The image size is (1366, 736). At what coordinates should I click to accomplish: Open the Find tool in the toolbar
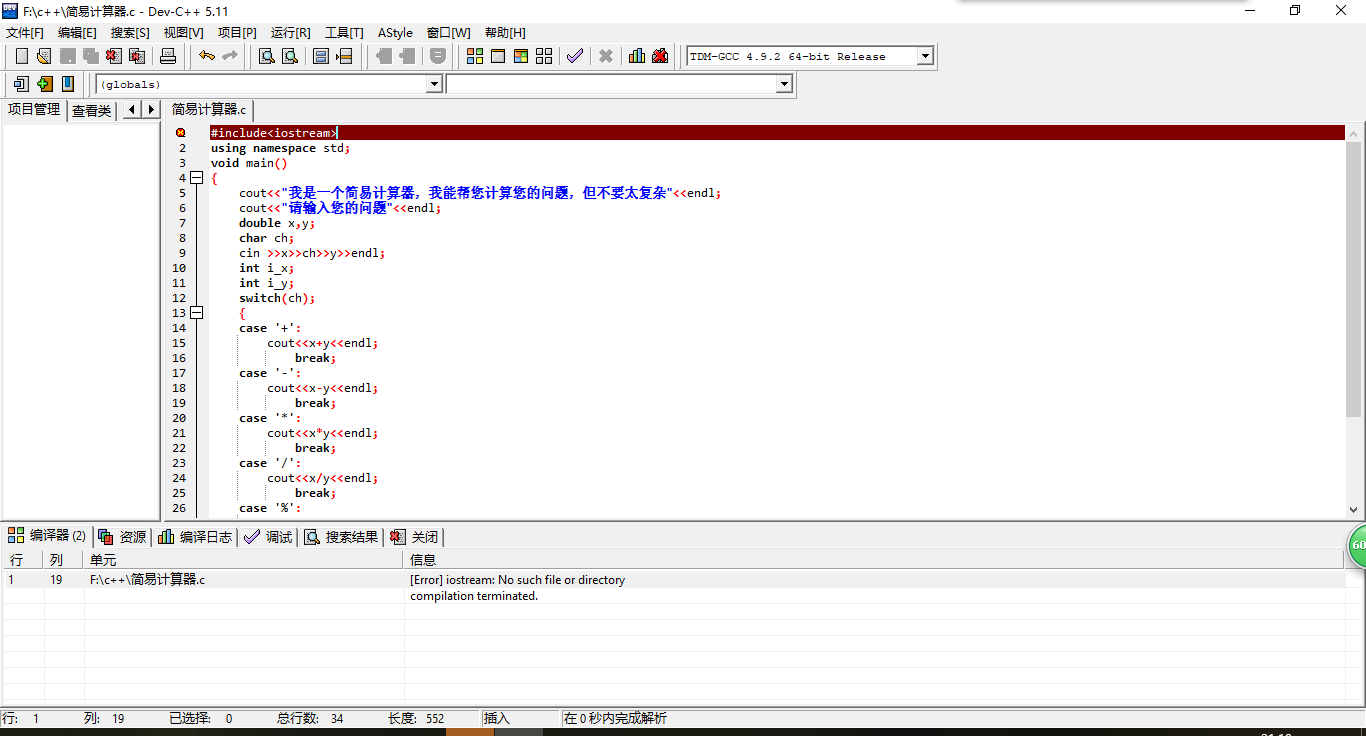[267, 56]
